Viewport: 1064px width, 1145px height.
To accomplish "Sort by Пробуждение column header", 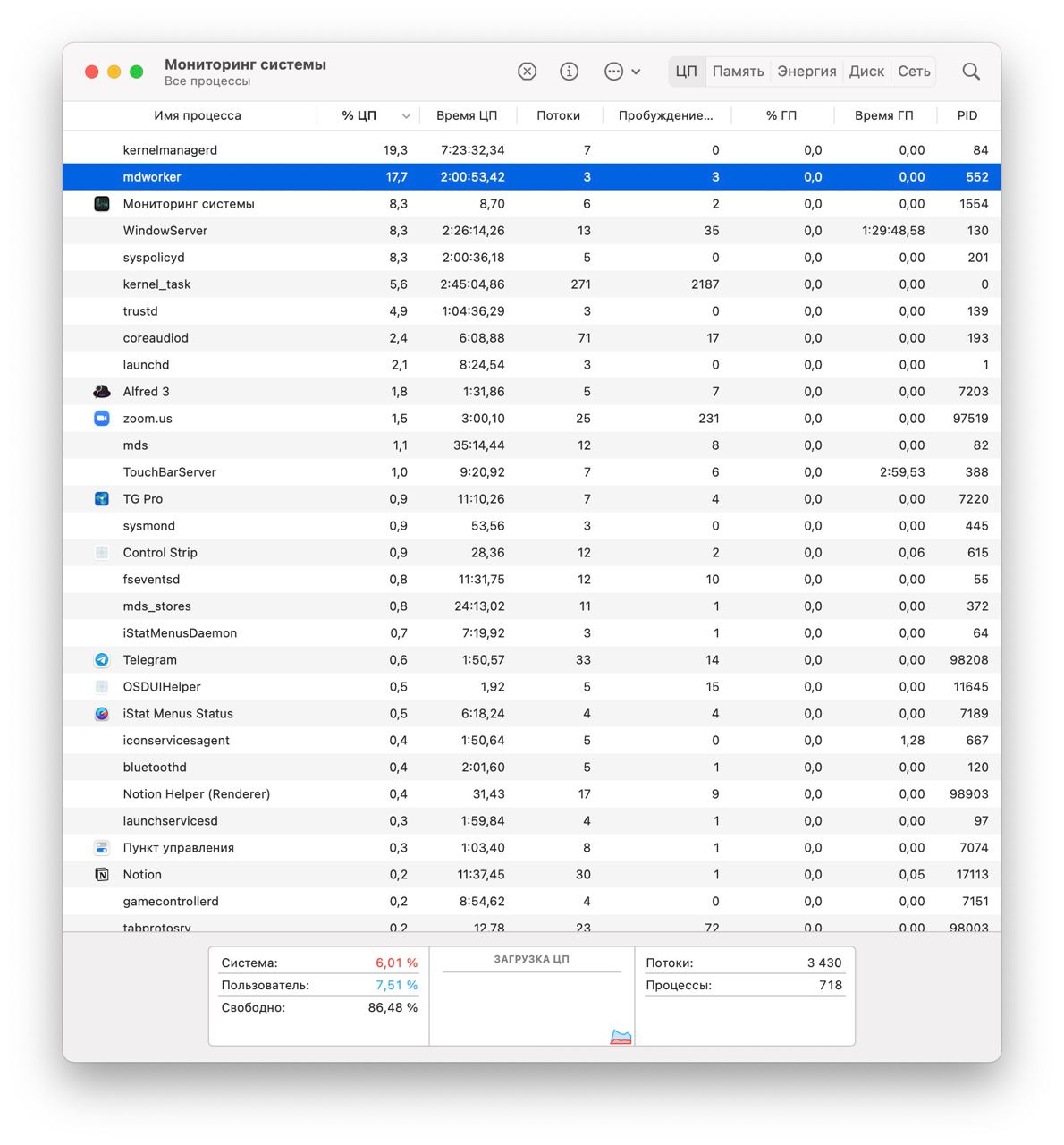I will click(x=666, y=115).
